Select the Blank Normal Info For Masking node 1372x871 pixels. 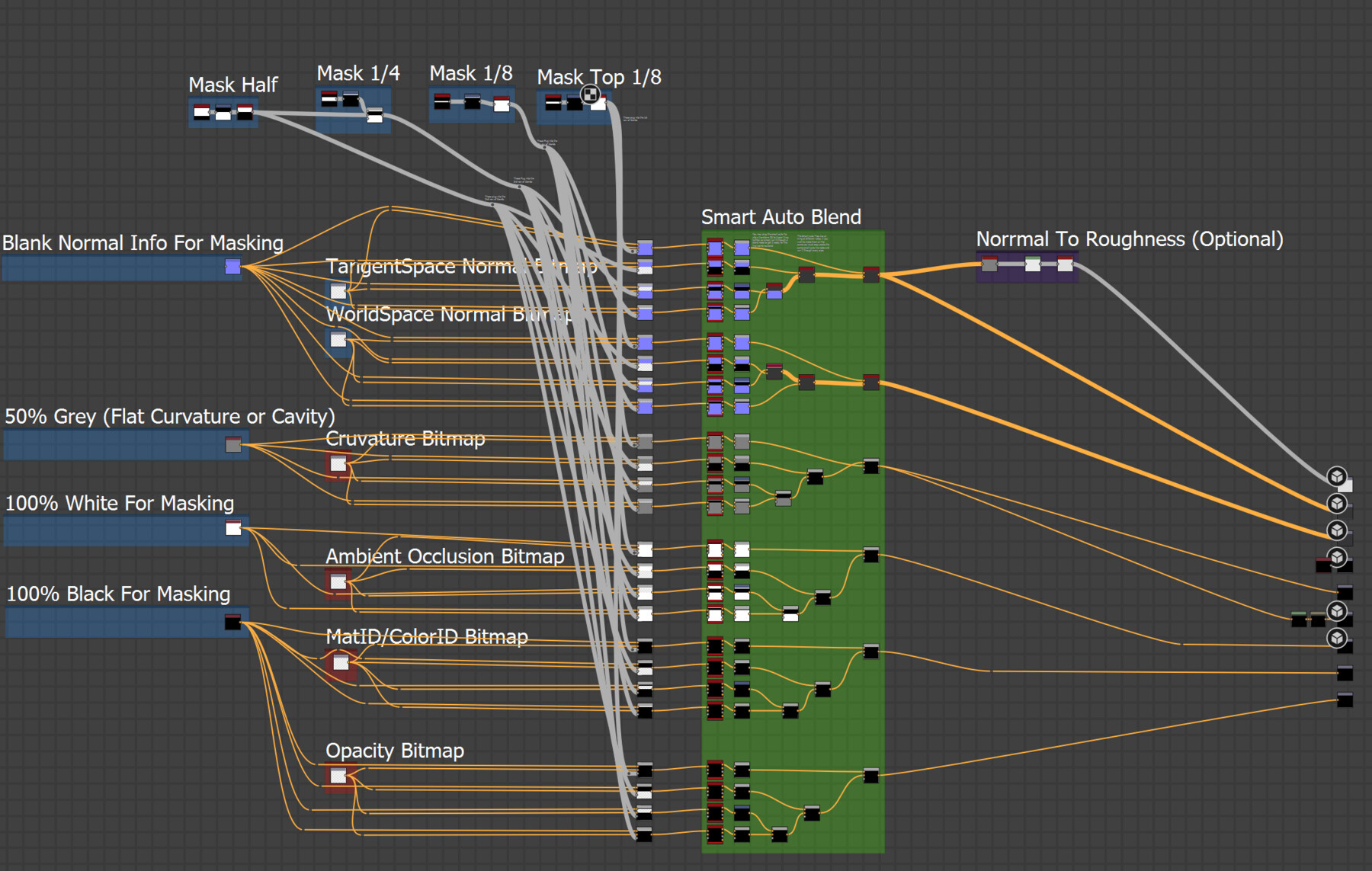click(x=232, y=266)
